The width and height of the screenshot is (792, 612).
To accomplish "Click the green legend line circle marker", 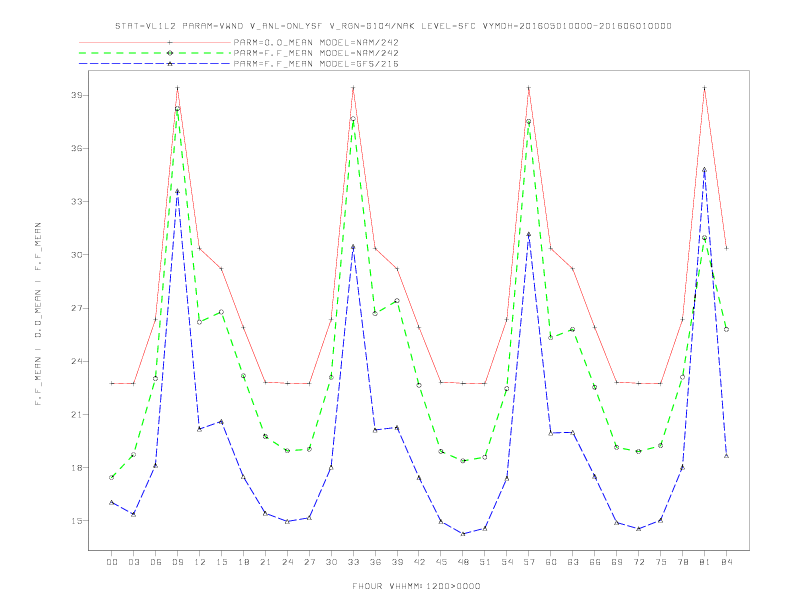I will tap(170, 53).
